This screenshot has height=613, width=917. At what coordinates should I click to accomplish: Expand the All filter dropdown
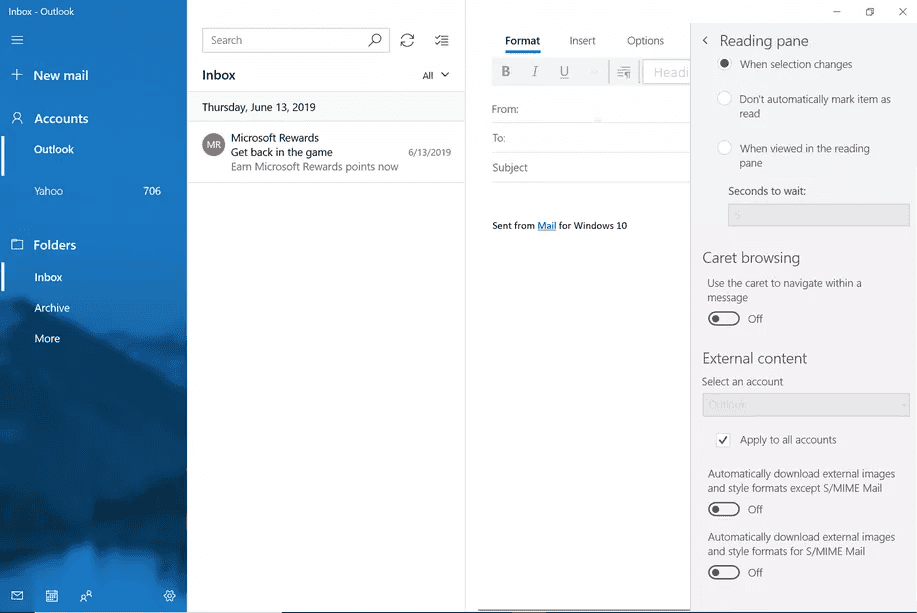pos(435,75)
